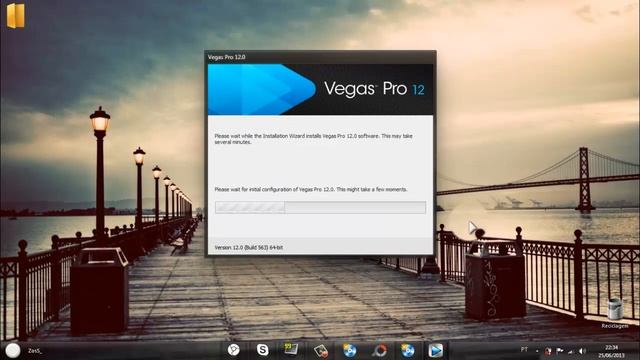Click the 'Please wait for initial configuration' message

click(x=311, y=189)
